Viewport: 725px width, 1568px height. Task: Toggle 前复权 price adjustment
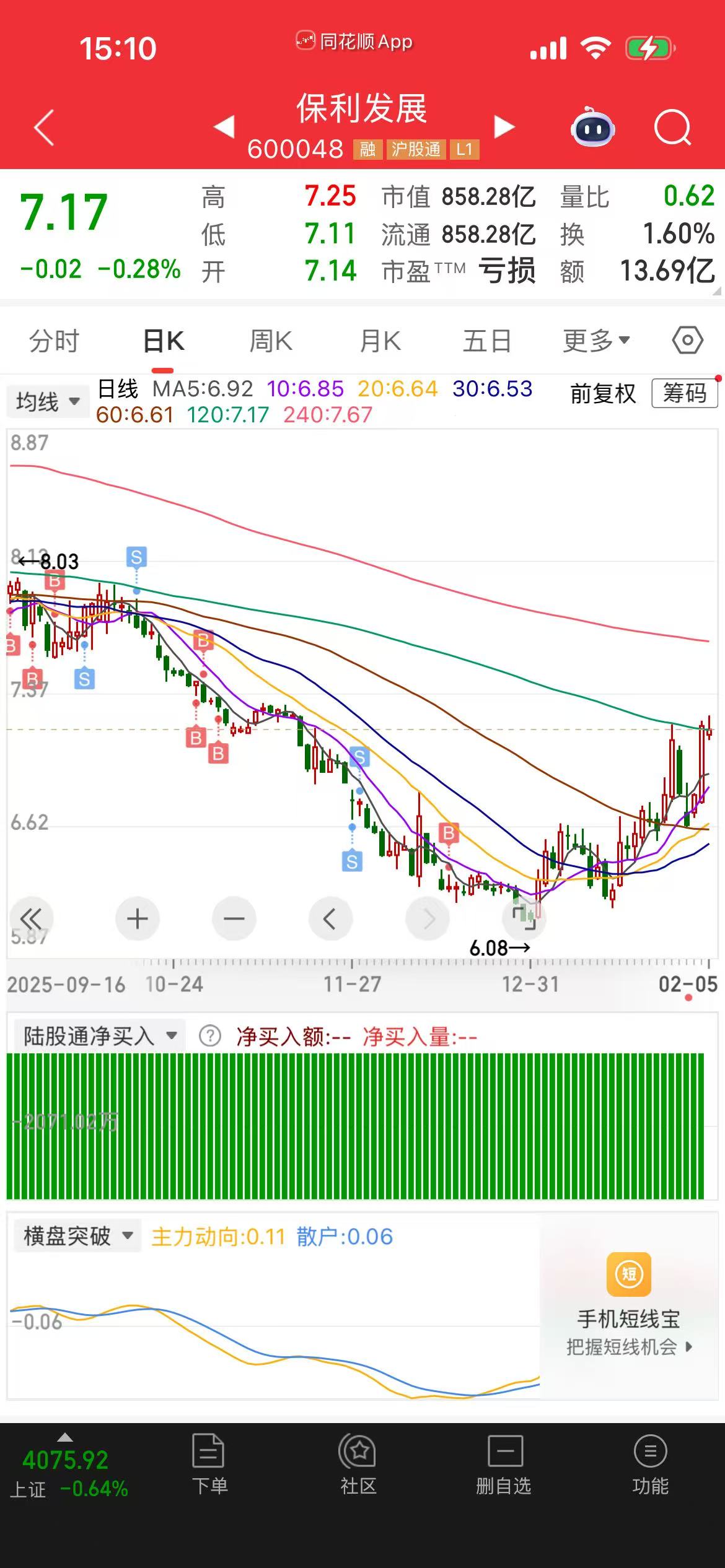pyautogui.click(x=603, y=394)
